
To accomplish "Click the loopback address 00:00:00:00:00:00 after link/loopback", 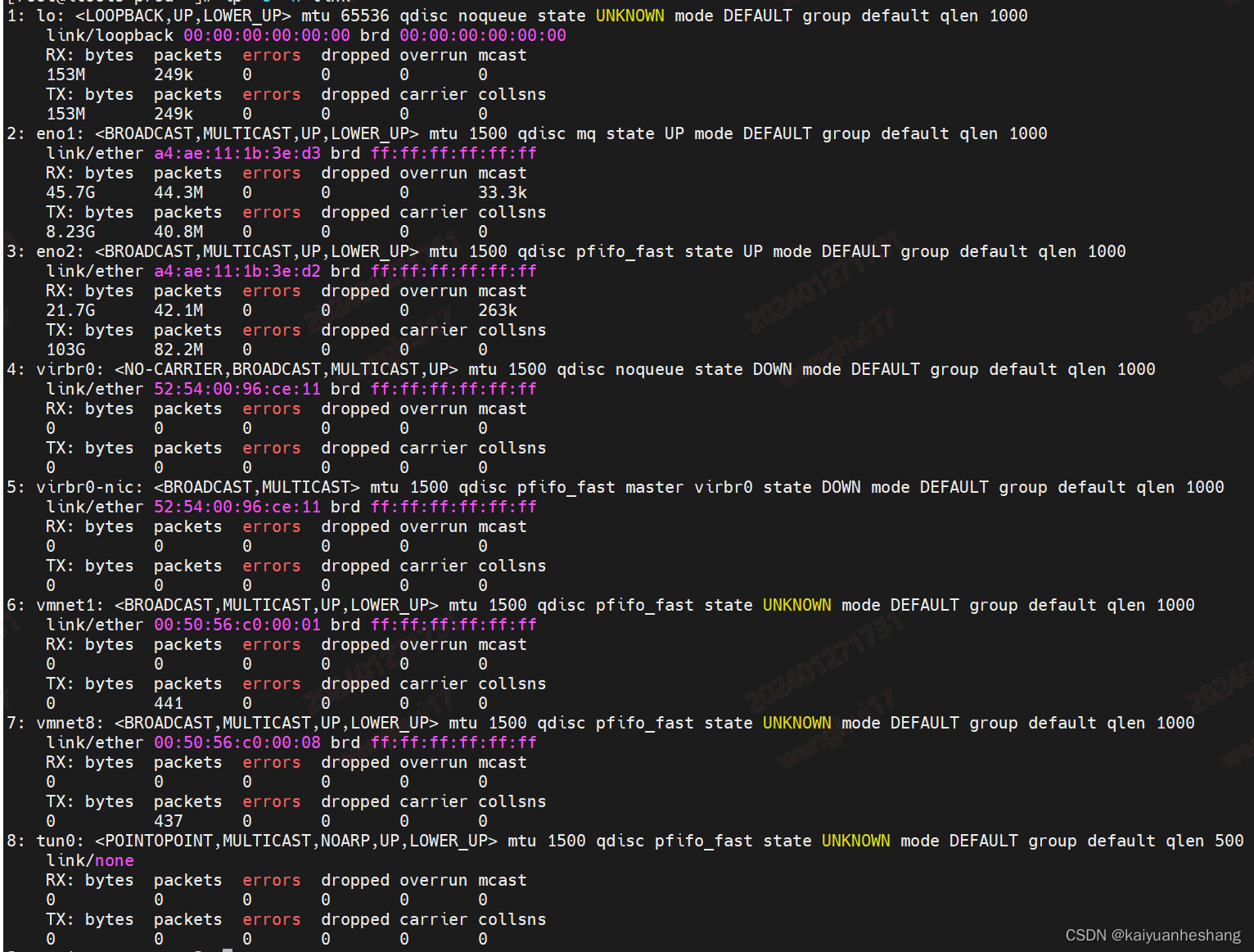I will click(267, 35).
